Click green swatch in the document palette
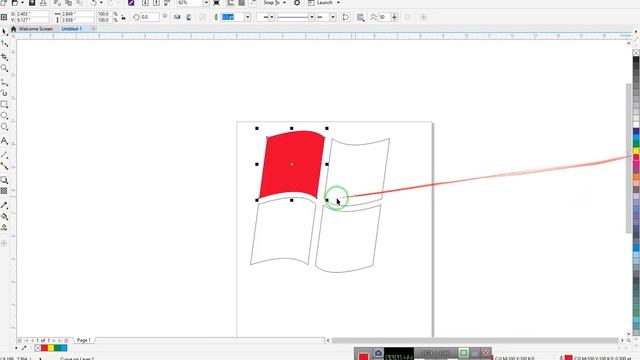This screenshot has width=640, height=360. pyautogui.click(x=58, y=348)
